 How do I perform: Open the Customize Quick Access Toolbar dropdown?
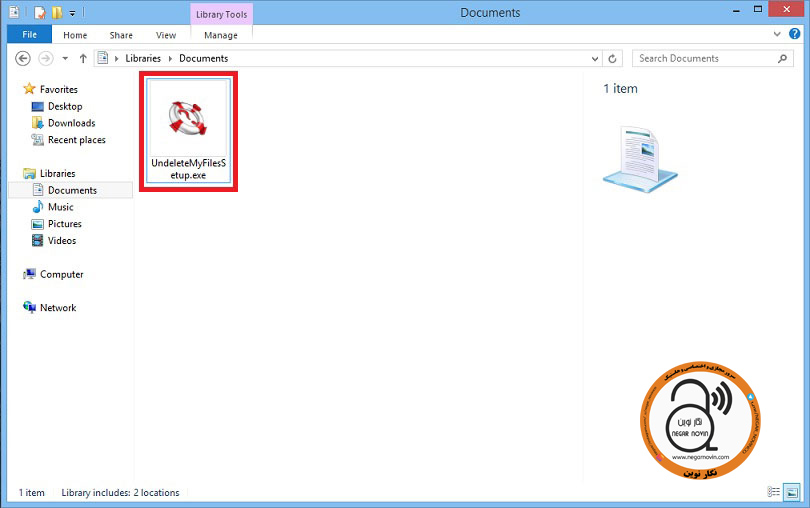point(72,13)
